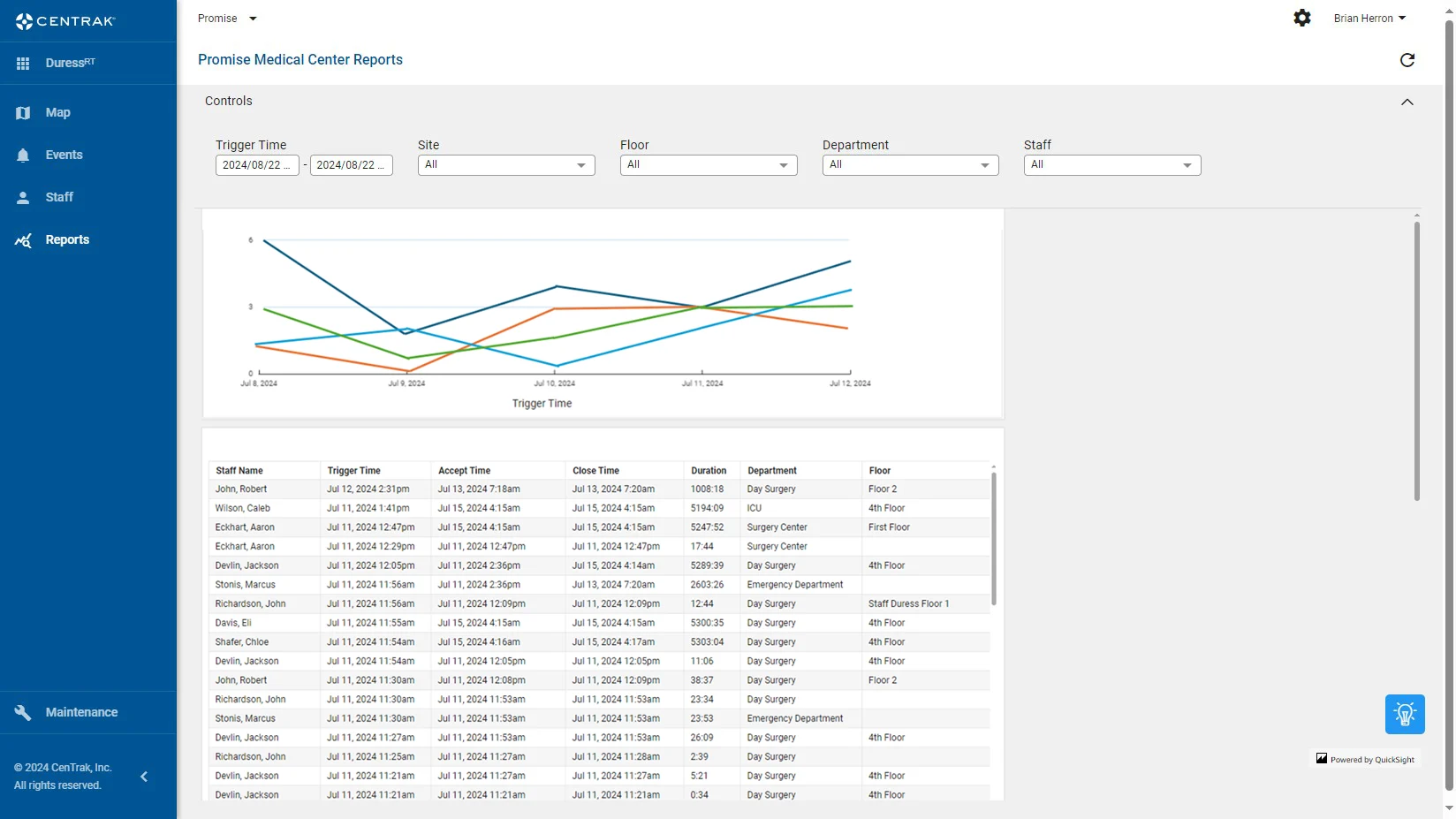
Task: Open the DuressRT apps grid icon
Action: tap(23, 64)
